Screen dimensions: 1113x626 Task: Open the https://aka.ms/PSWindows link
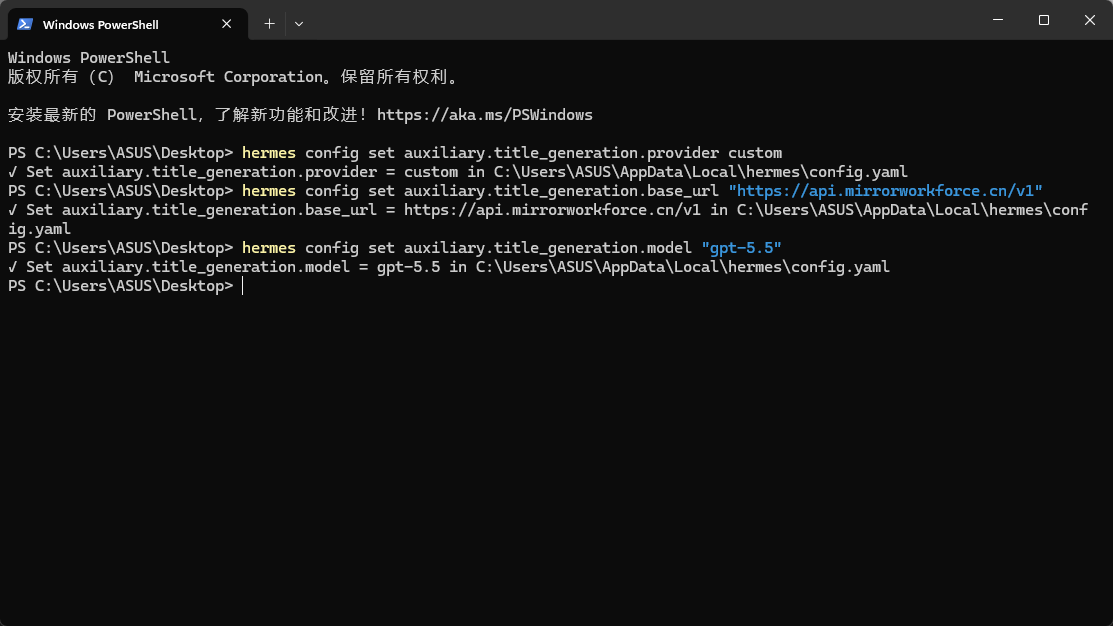[484, 115]
